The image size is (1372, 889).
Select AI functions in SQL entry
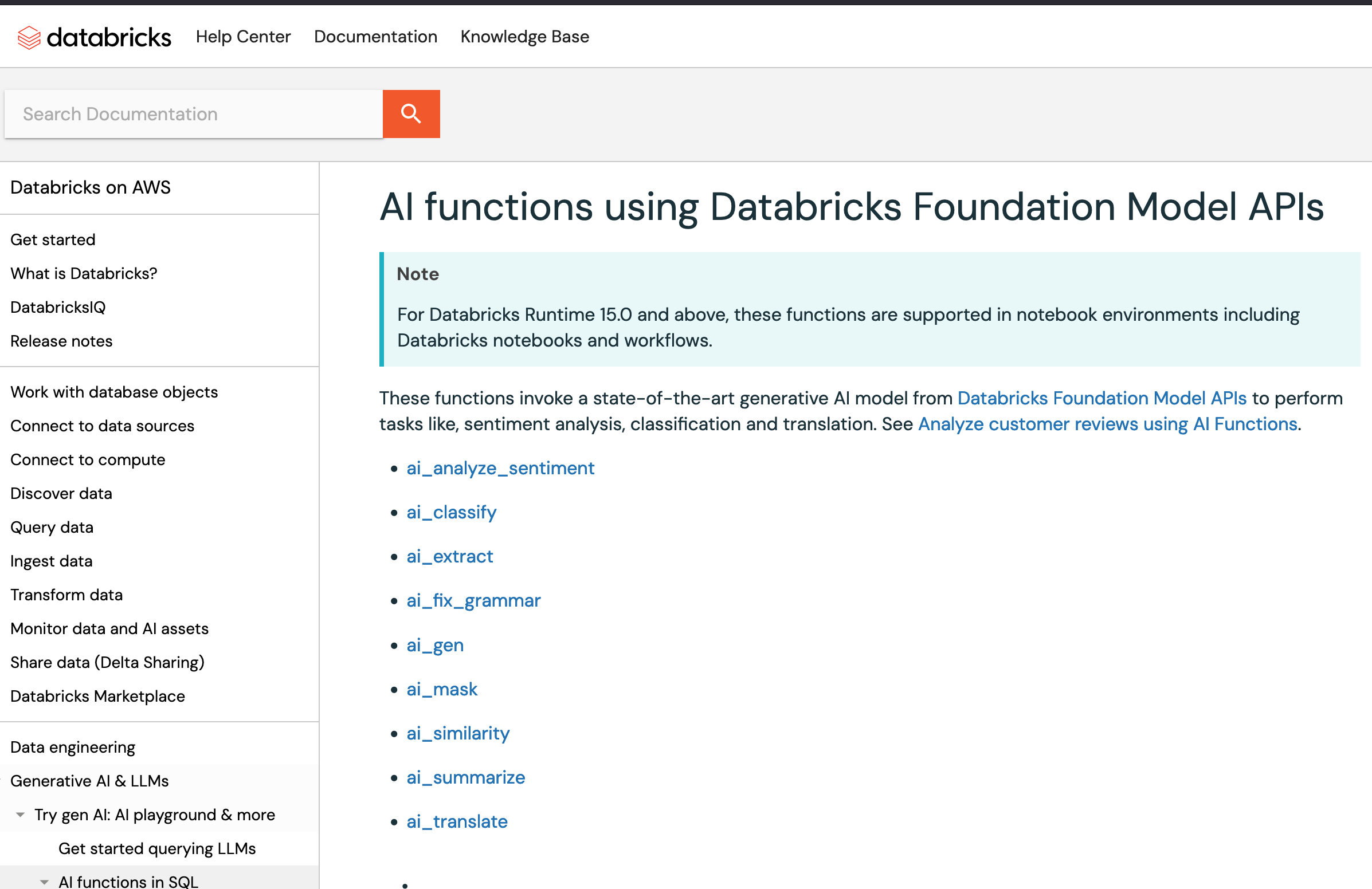click(x=128, y=882)
